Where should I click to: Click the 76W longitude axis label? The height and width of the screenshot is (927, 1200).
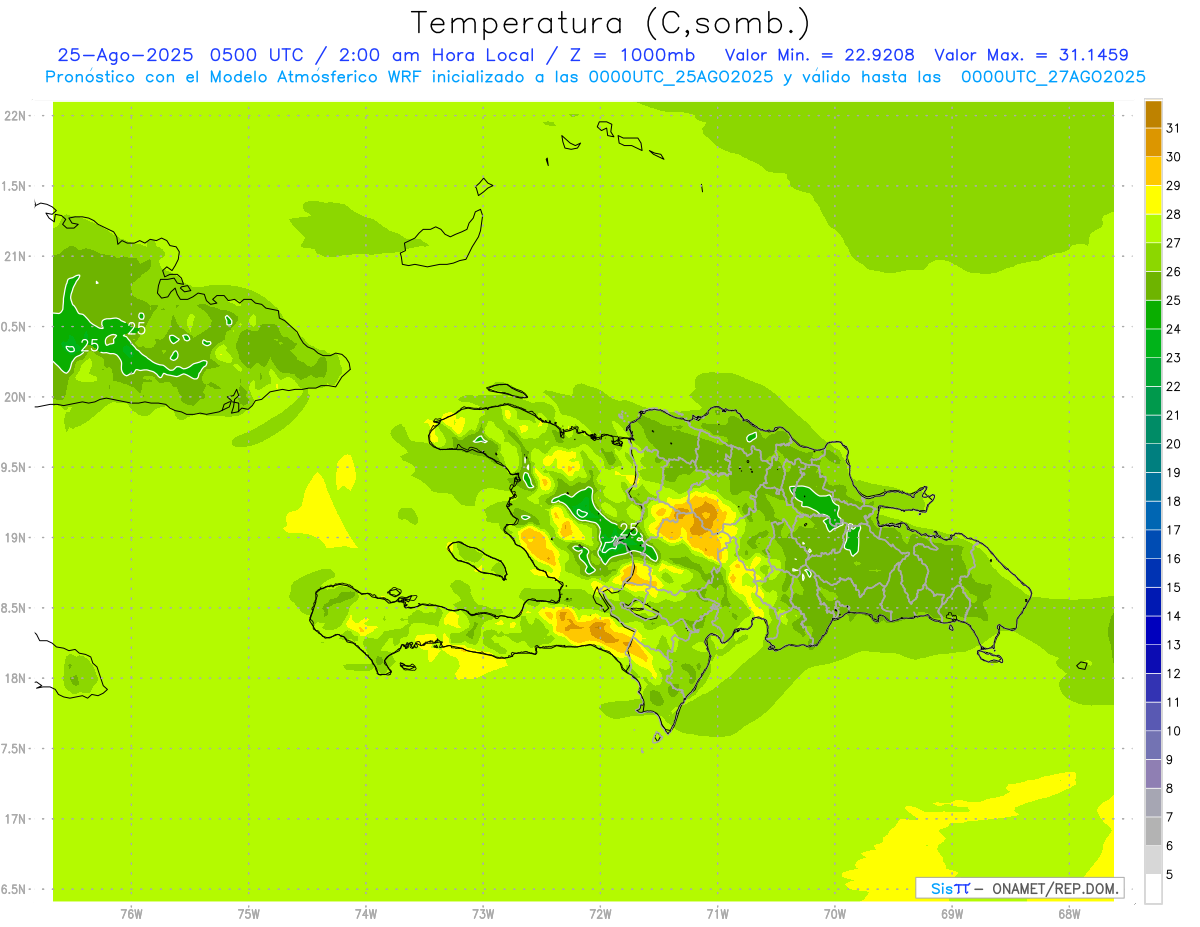[x=131, y=913]
